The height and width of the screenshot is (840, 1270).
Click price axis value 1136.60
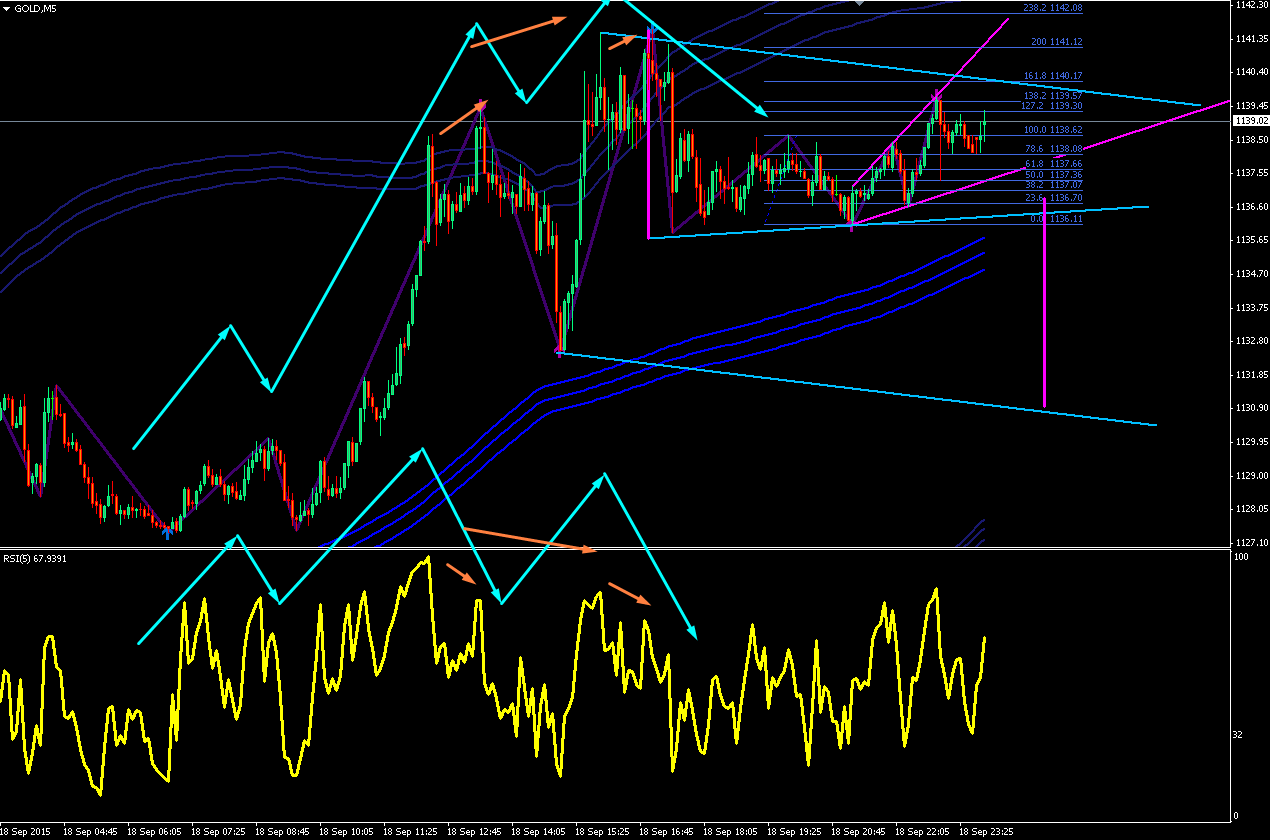click(1250, 206)
